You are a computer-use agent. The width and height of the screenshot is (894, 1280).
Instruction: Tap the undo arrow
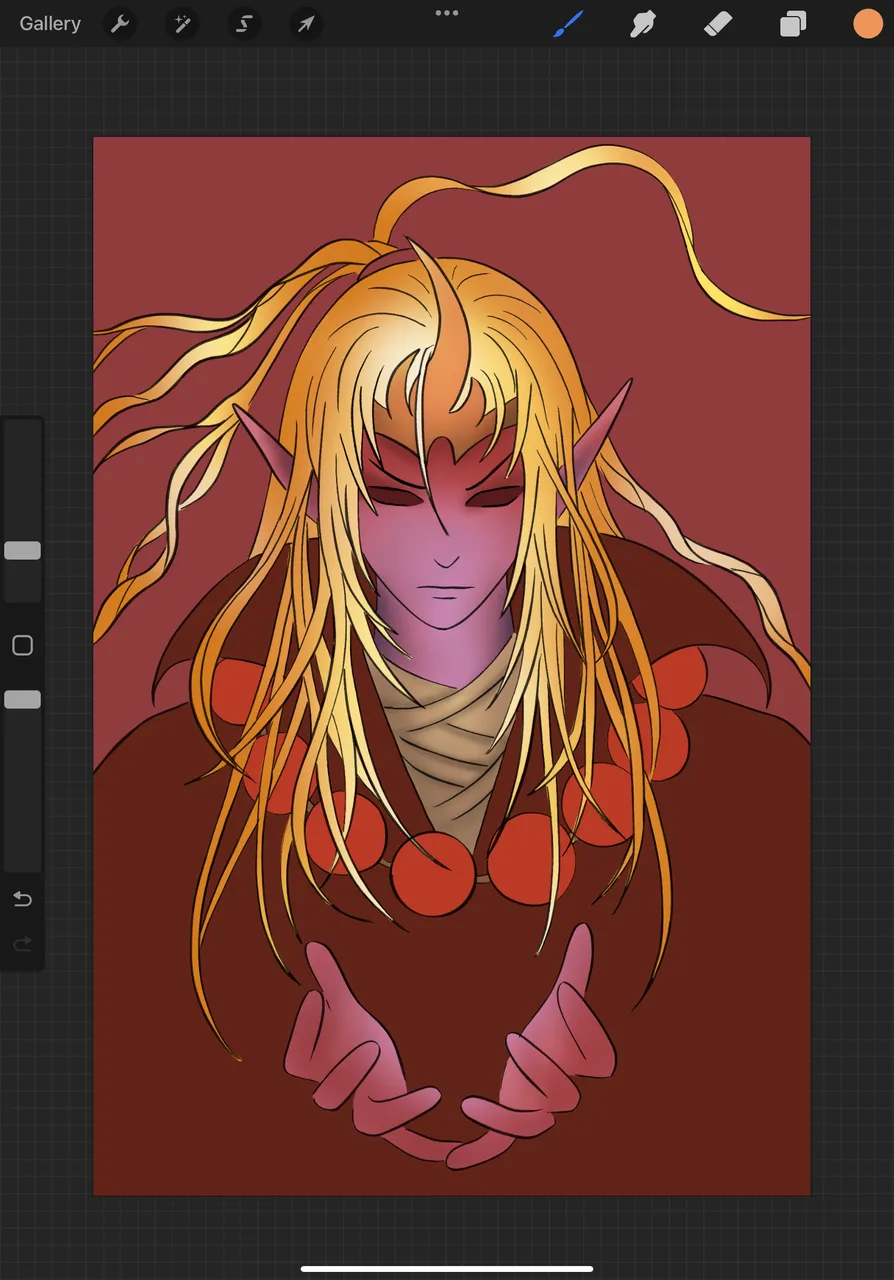22,899
